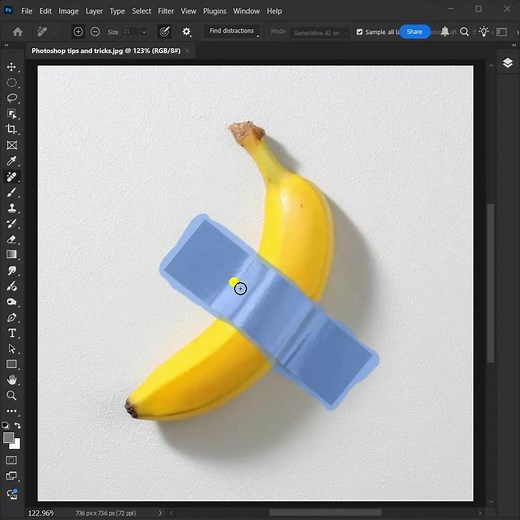Screen dimensions: 520x520
Task: Open the notifications bell
Action: click(445, 32)
